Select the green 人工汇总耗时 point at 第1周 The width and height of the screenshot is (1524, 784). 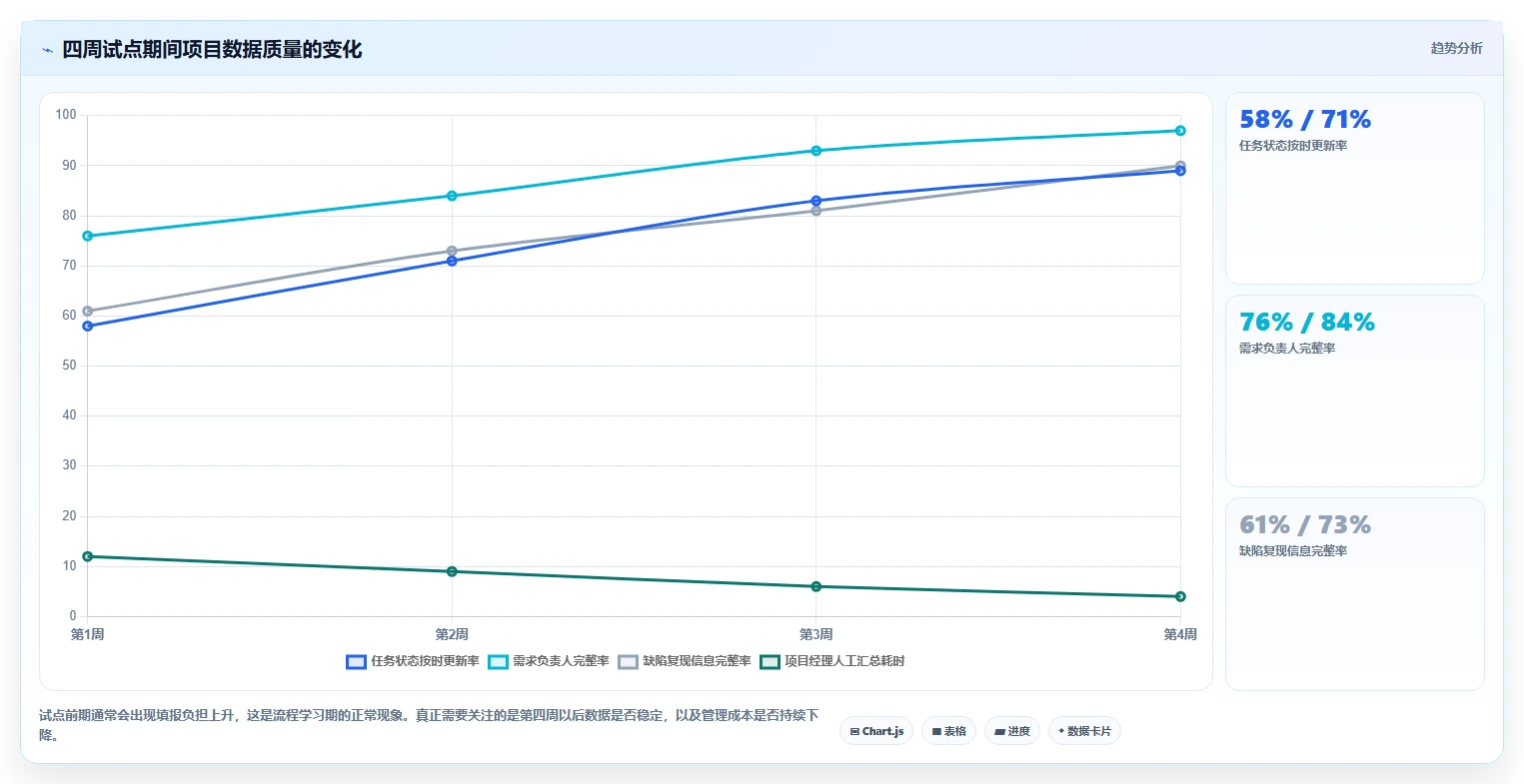(88, 556)
